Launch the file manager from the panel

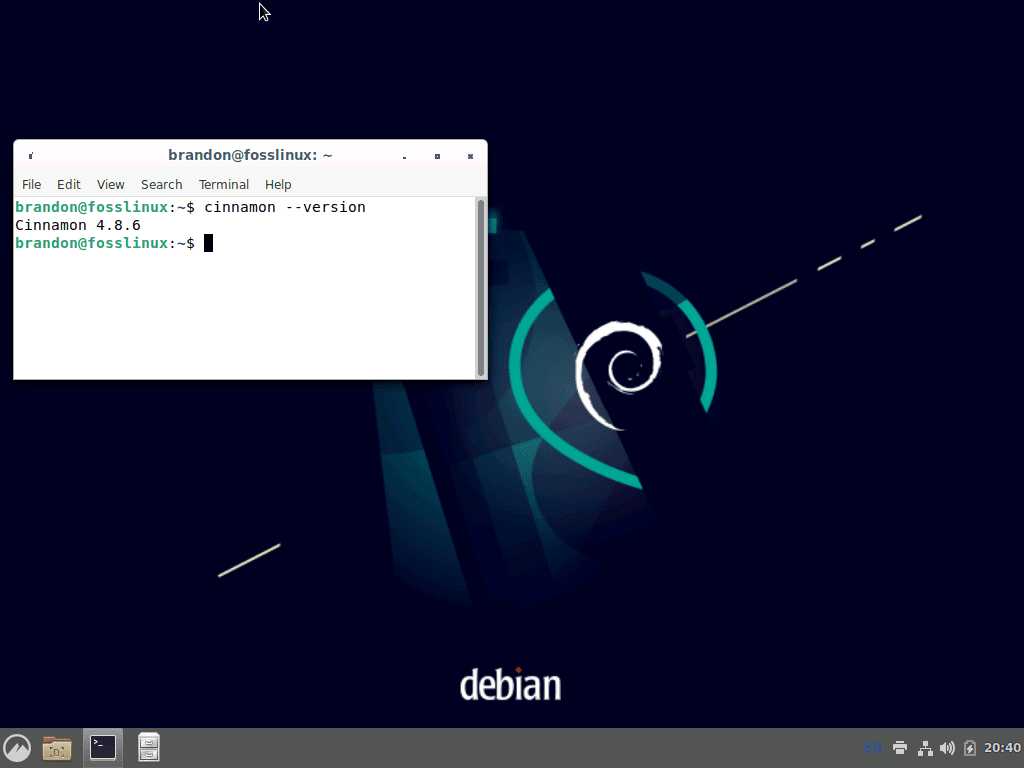click(x=57, y=748)
